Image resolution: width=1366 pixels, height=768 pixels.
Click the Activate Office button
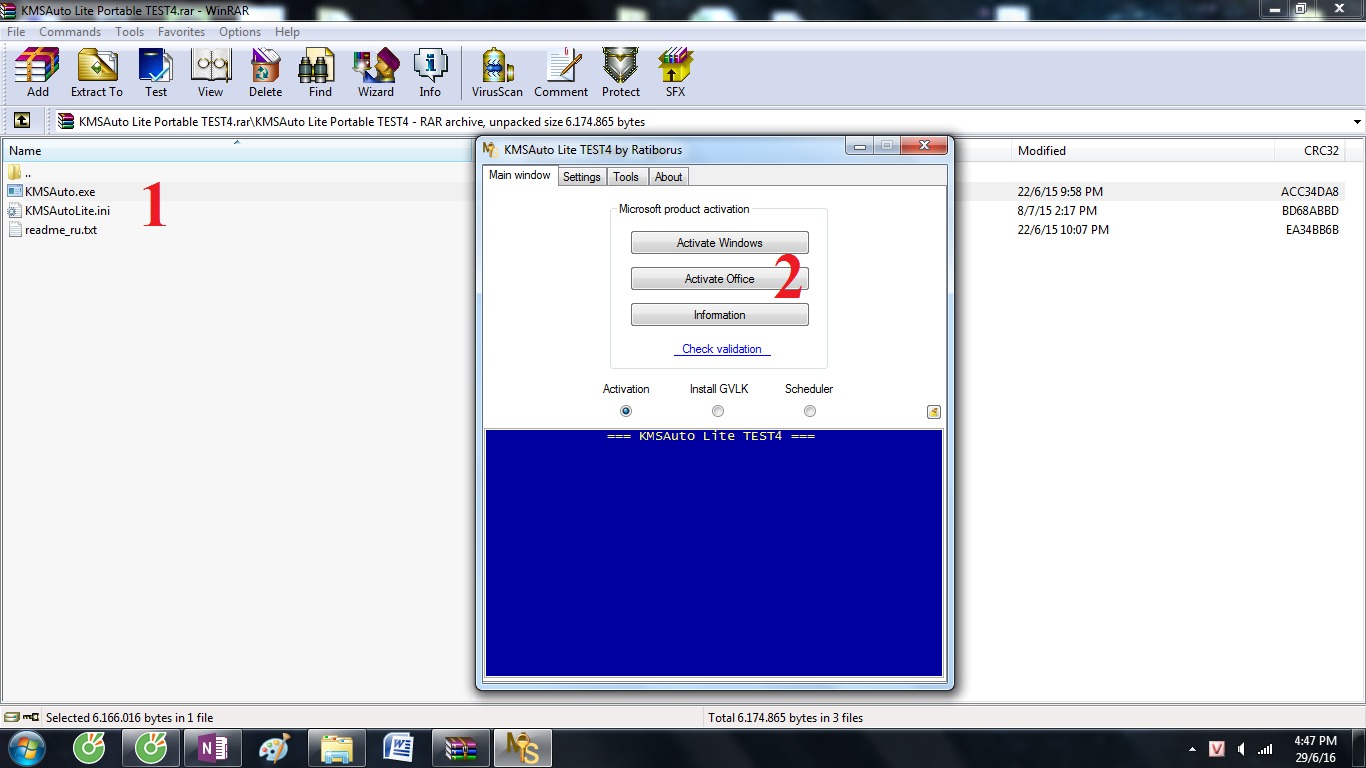tap(719, 279)
